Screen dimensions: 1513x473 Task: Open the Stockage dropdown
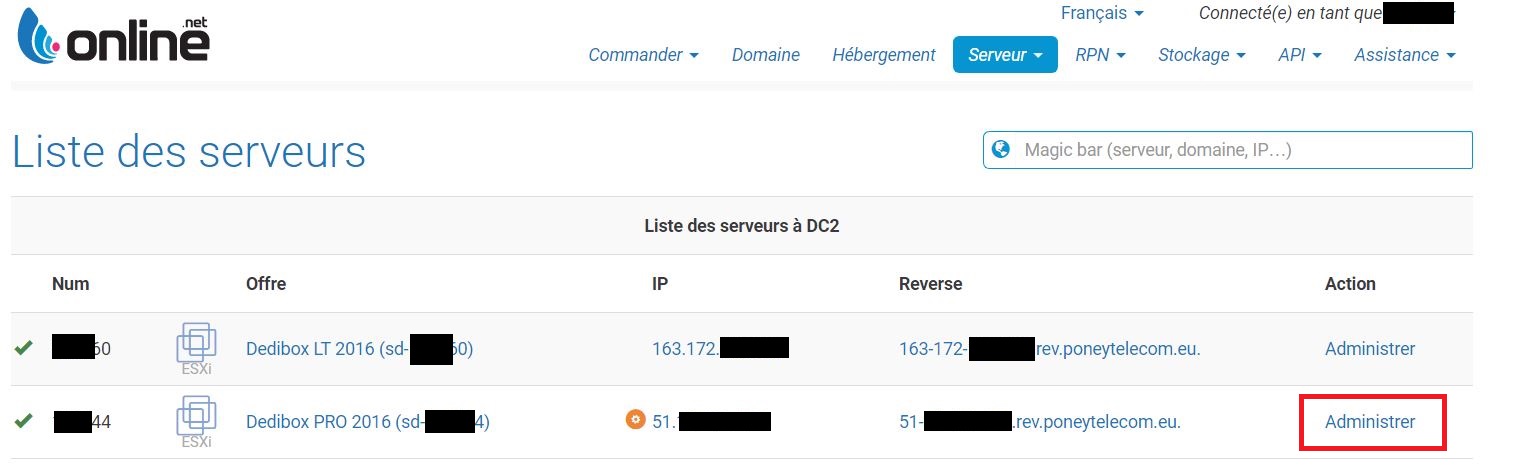click(1201, 55)
